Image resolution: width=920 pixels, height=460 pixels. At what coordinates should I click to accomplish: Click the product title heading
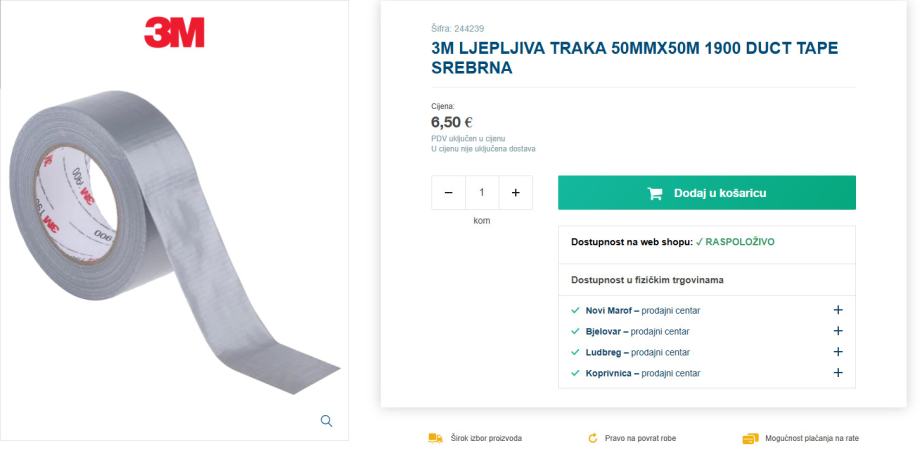click(x=634, y=58)
